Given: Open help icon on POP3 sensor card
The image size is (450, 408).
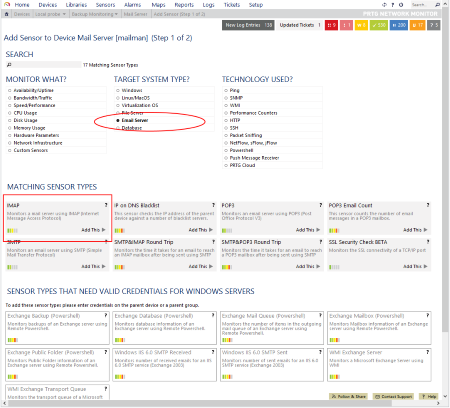Looking at the screenshot, I should [x=321, y=205].
